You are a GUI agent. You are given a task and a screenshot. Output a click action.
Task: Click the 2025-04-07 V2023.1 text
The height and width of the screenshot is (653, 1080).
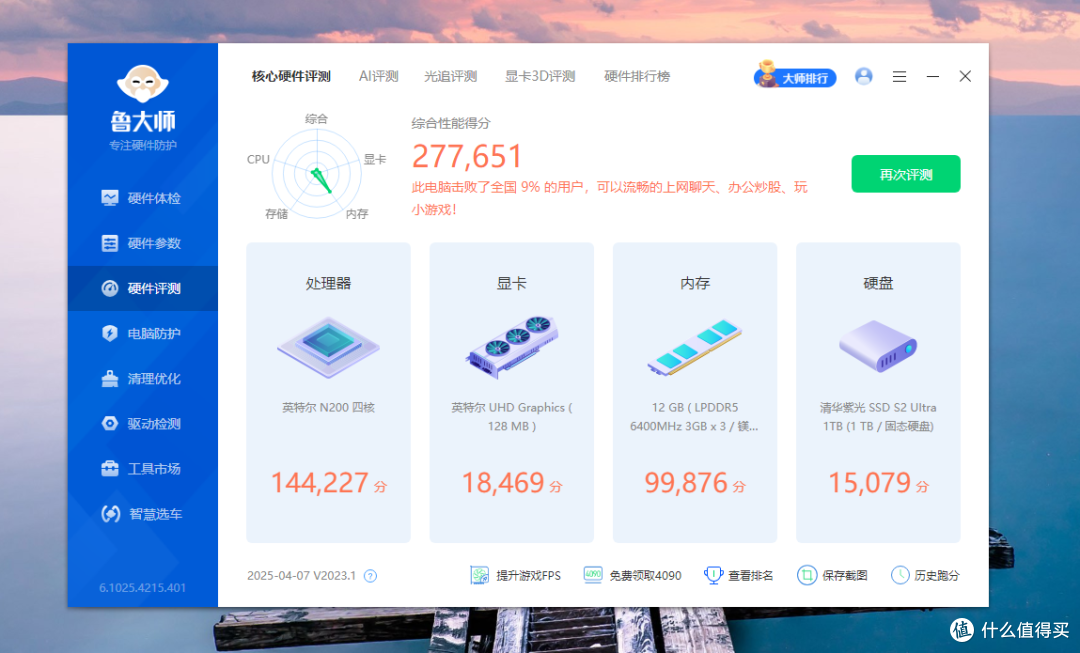coord(302,576)
